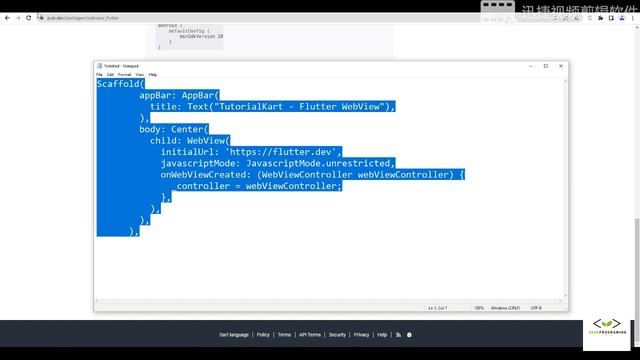Click the 'appBar: AppBar(' line
Viewport: 640px width, 360px height.
[179, 96]
